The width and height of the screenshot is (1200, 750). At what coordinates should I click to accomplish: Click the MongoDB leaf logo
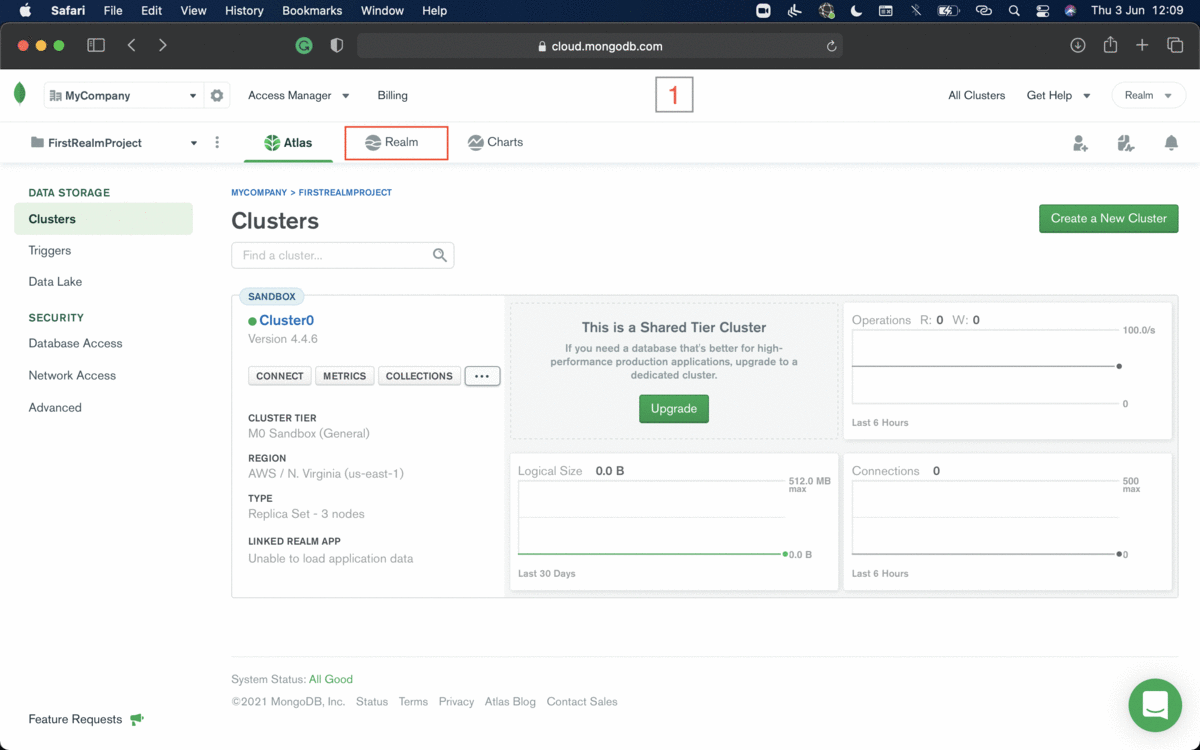(19, 92)
